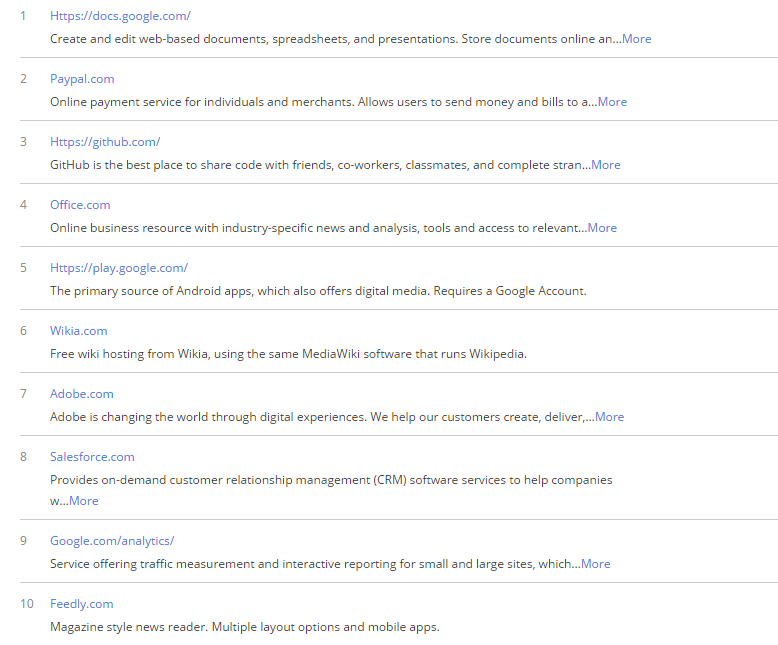The image size is (778, 645).
Task: Show More of the Google Analytics description
Action: [595, 564]
